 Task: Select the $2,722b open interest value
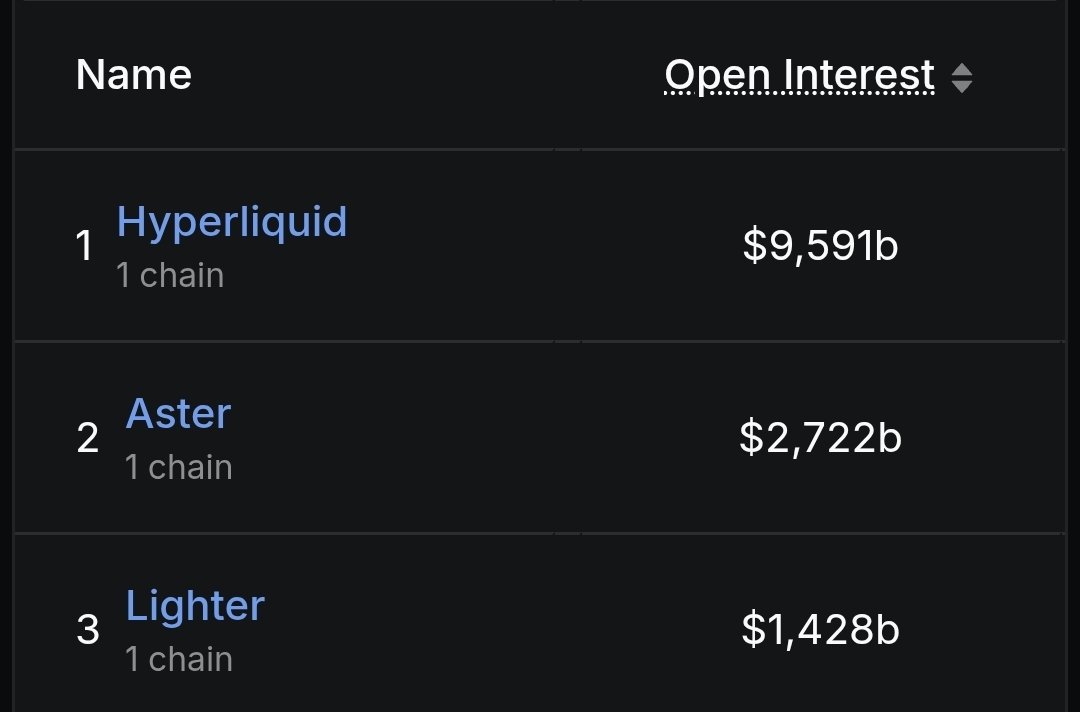pyautogui.click(x=820, y=438)
